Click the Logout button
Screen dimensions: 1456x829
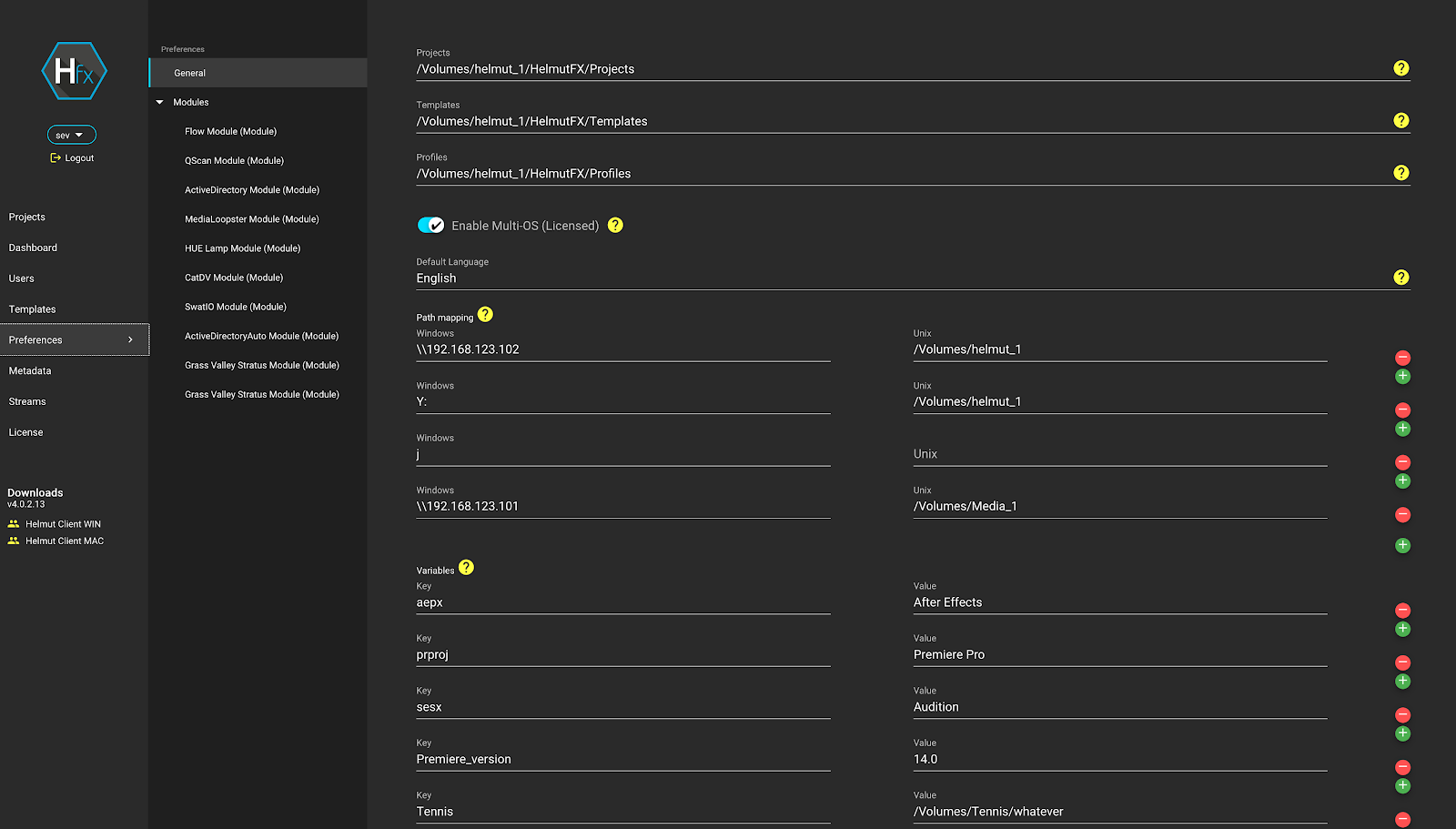[71, 157]
